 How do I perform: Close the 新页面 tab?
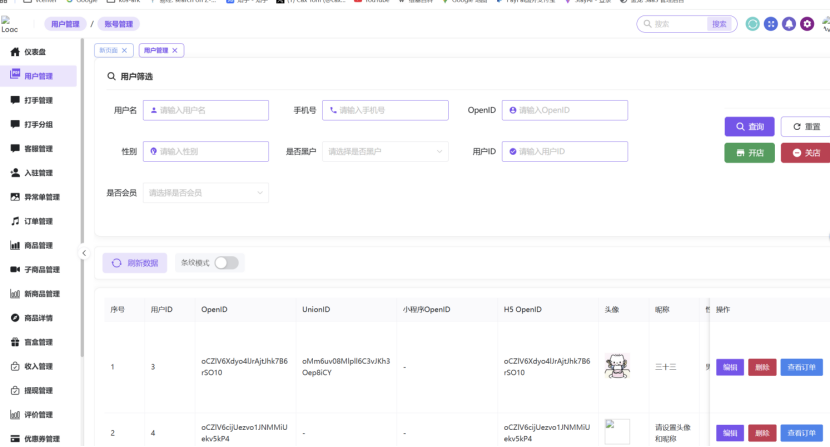tap(124, 50)
